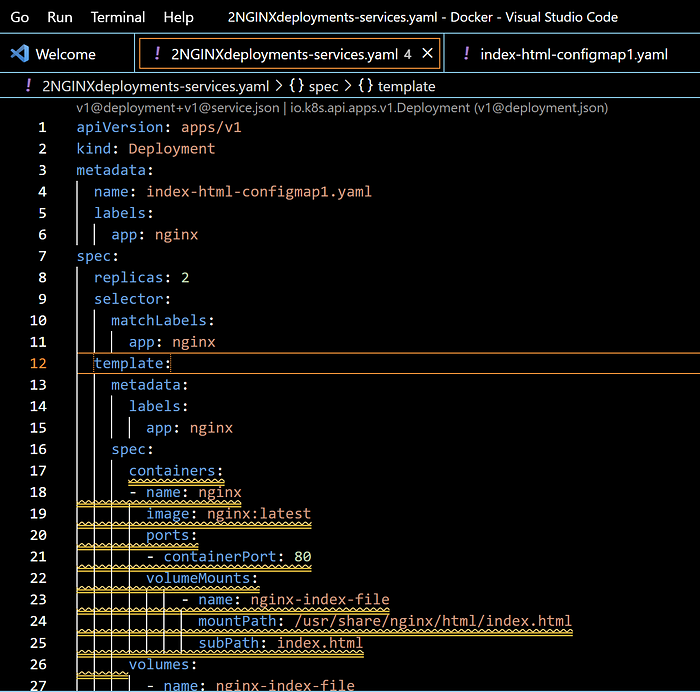Click 'nginx:latest' image value
Image resolution: width=700 pixels, height=692 pixels.
(x=259, y=513)
